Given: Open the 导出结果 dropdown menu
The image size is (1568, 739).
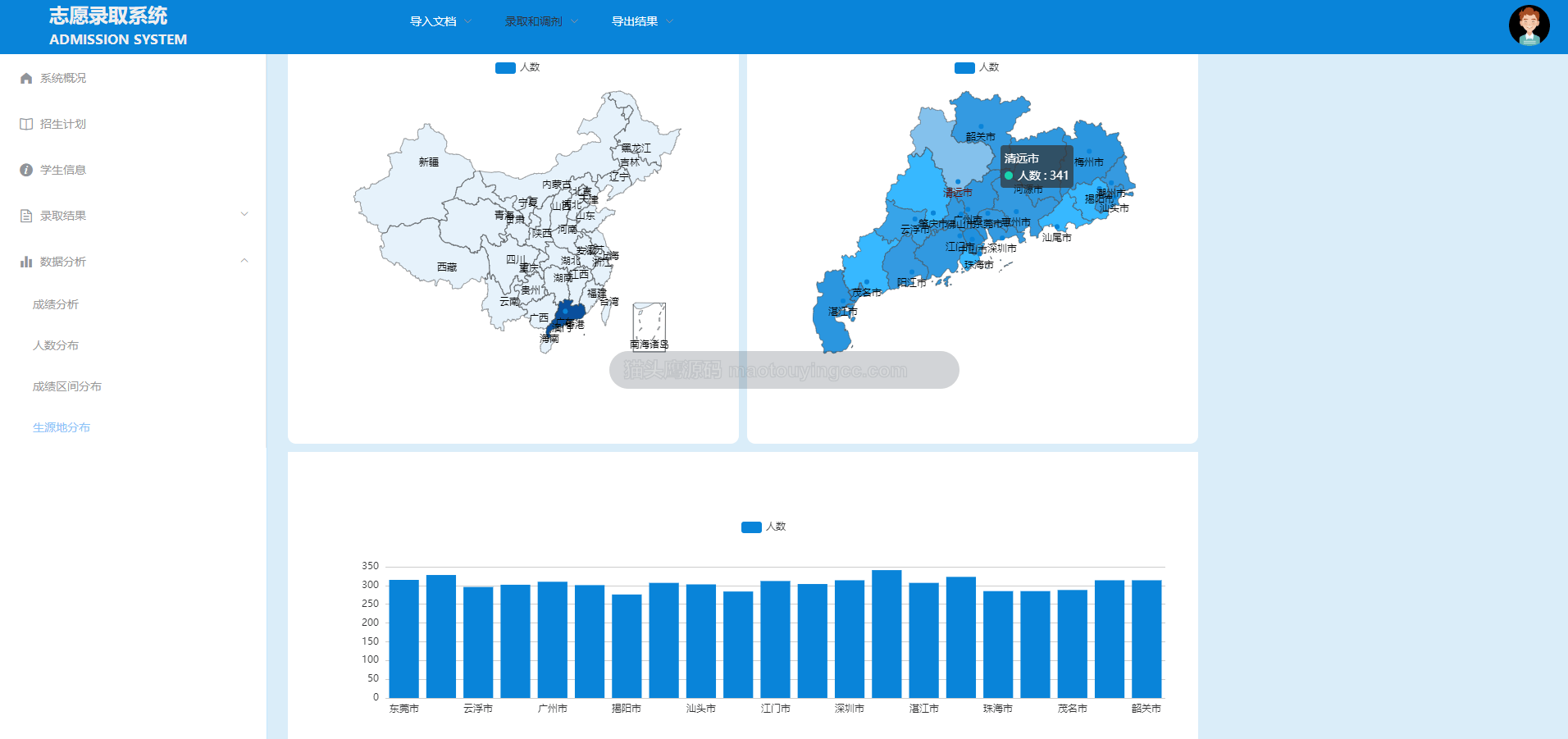Looking at the screenshot, I should click(x=642, y=21).
